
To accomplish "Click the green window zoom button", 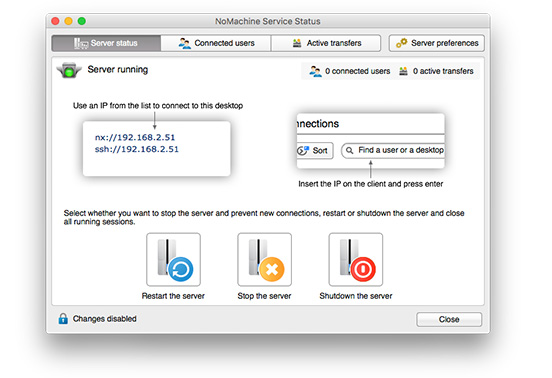I will tap(82, 21).
